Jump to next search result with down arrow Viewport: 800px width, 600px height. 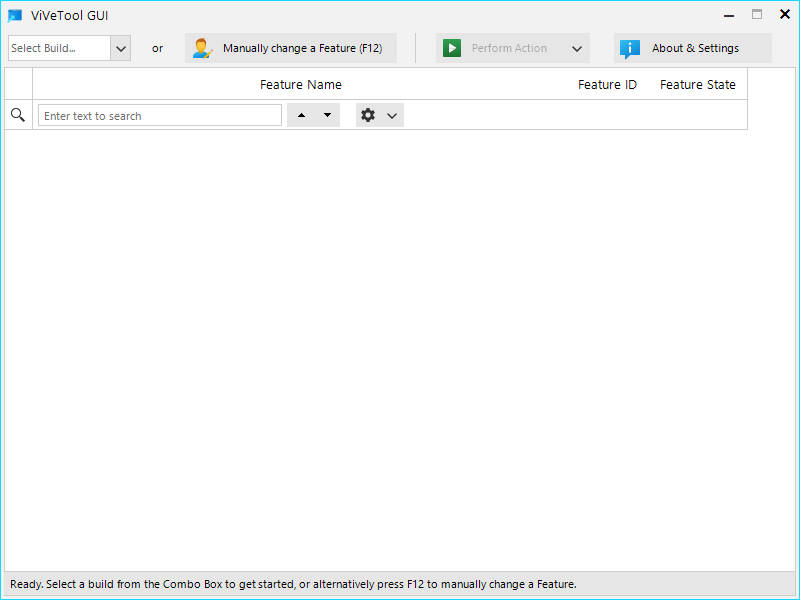pos(327,116)
